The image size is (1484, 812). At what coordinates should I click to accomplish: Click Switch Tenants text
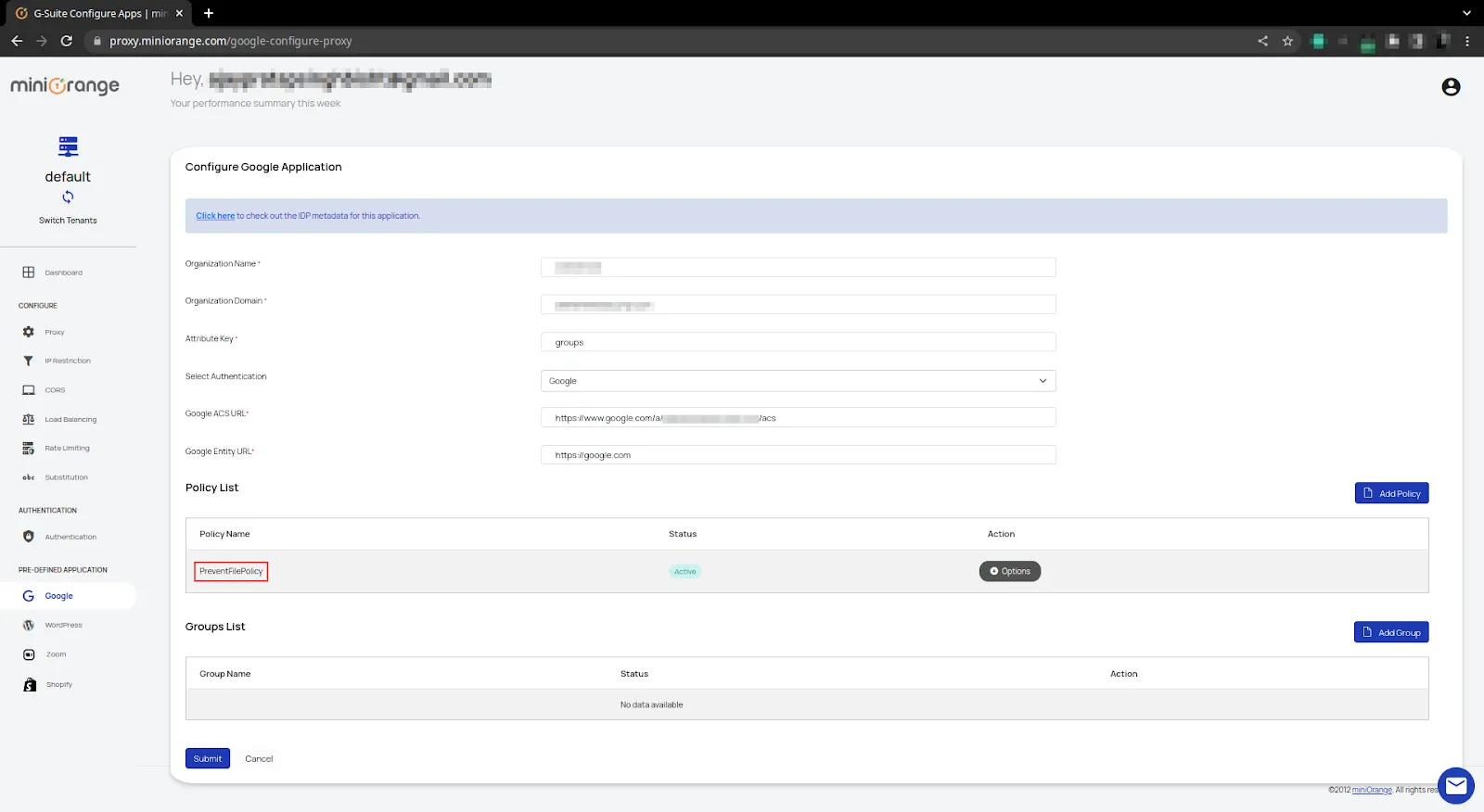tap(68, 221)
